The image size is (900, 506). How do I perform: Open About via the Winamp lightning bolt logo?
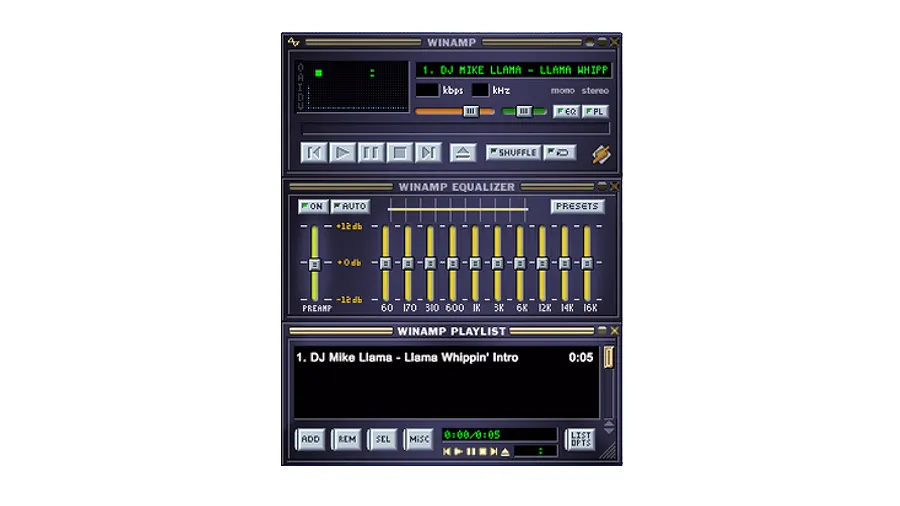pyautogui.click(x=601, y=154)
